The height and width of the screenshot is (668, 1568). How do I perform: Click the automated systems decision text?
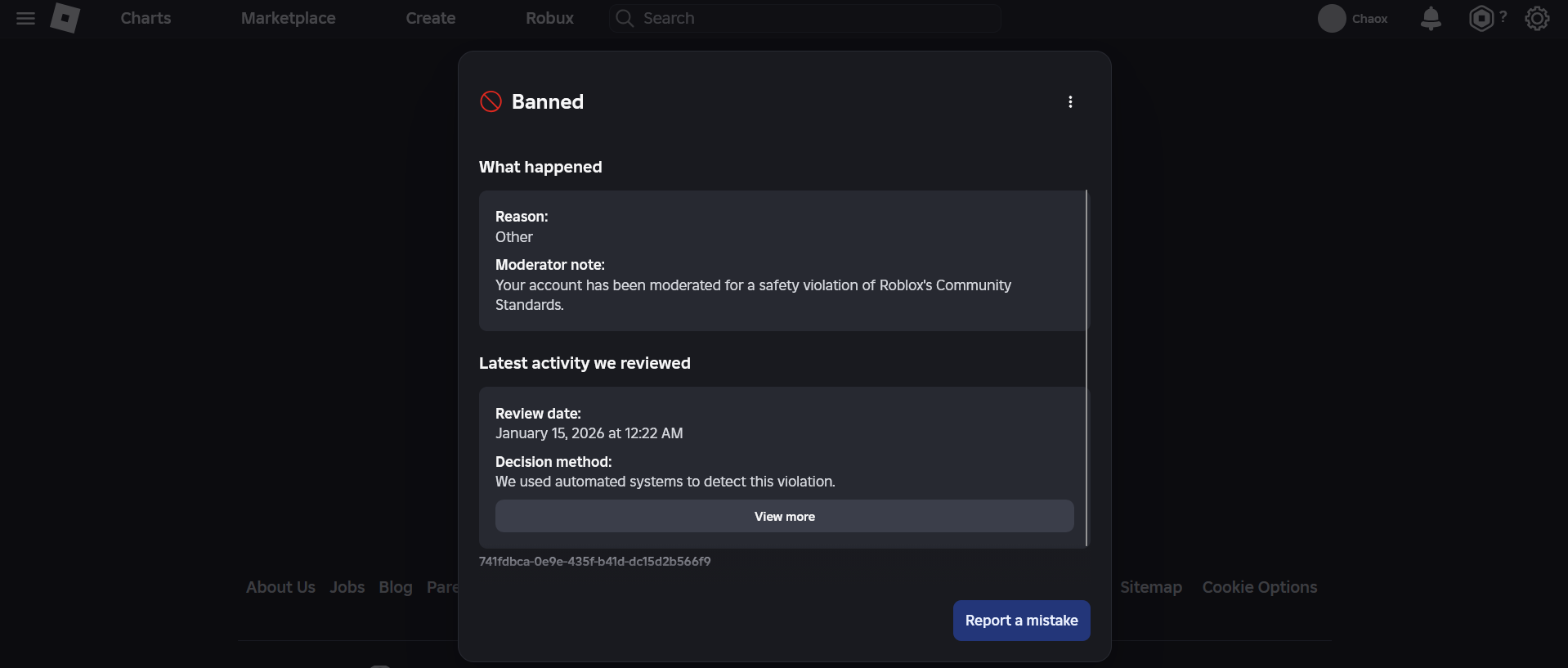[x=665, y=482]
